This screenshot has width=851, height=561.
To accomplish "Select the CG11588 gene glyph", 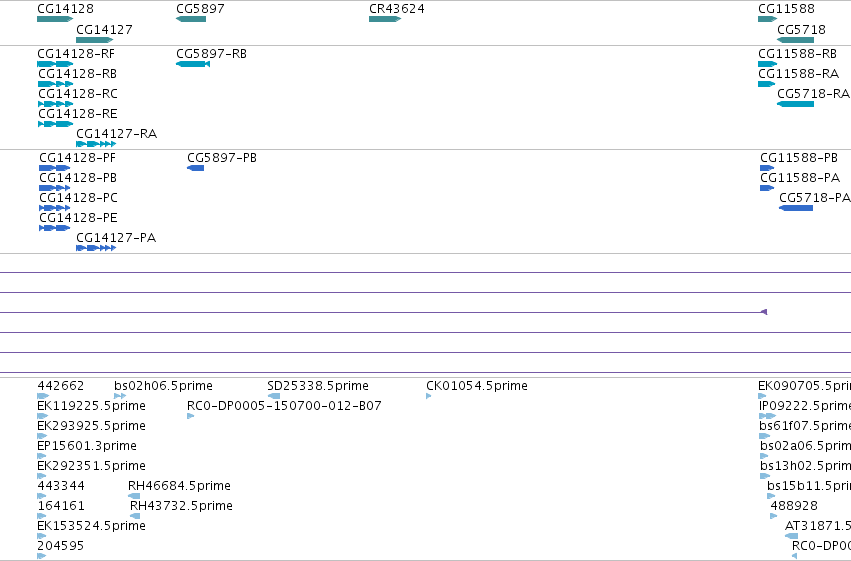I will 767,19.
